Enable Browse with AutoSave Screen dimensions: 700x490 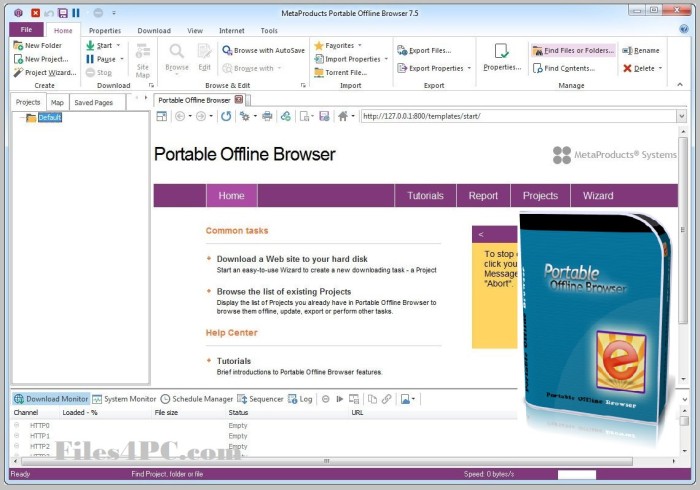click(263, 50)
